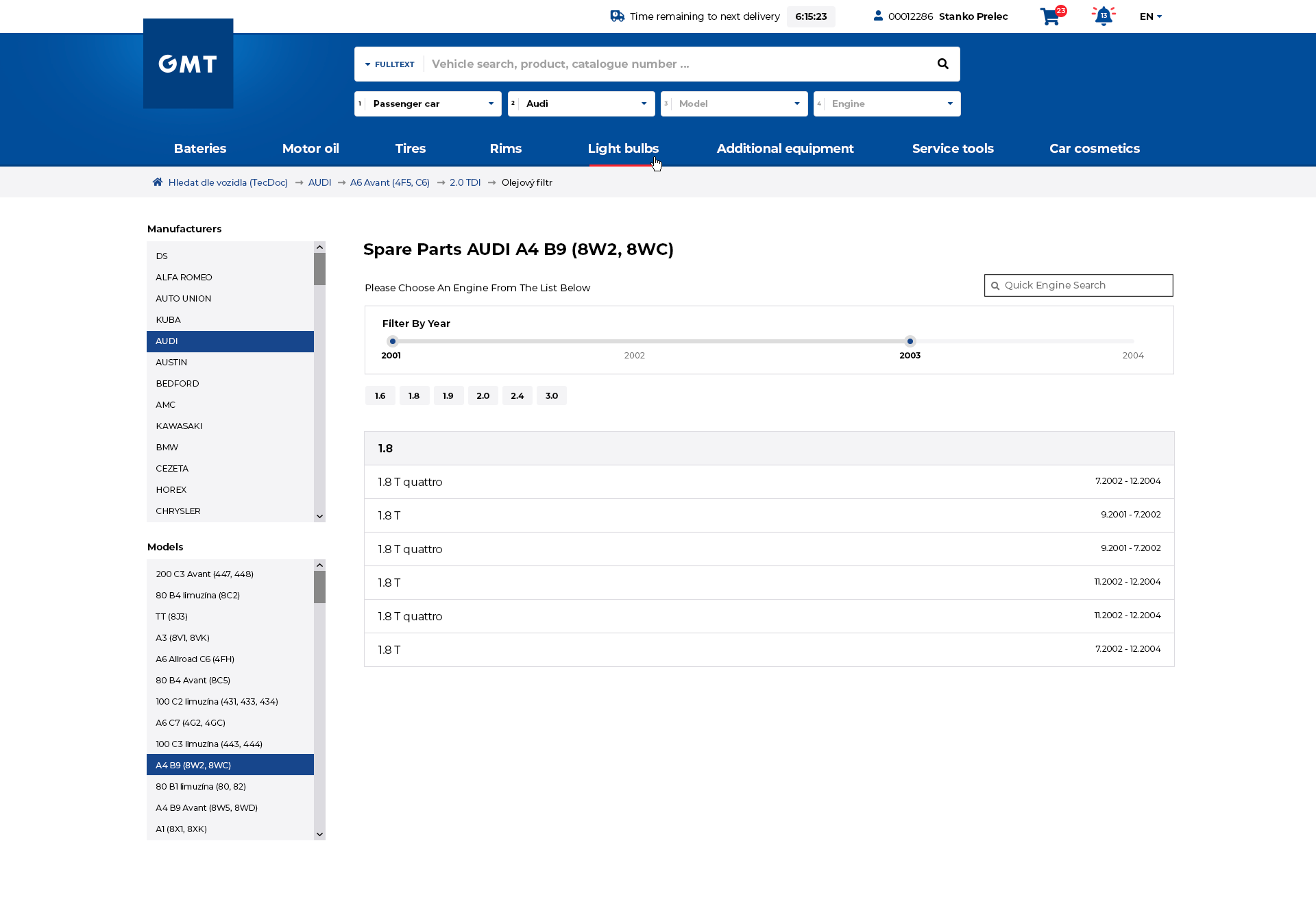Click the AUDI breadcrumb link

tap(319, 182)
